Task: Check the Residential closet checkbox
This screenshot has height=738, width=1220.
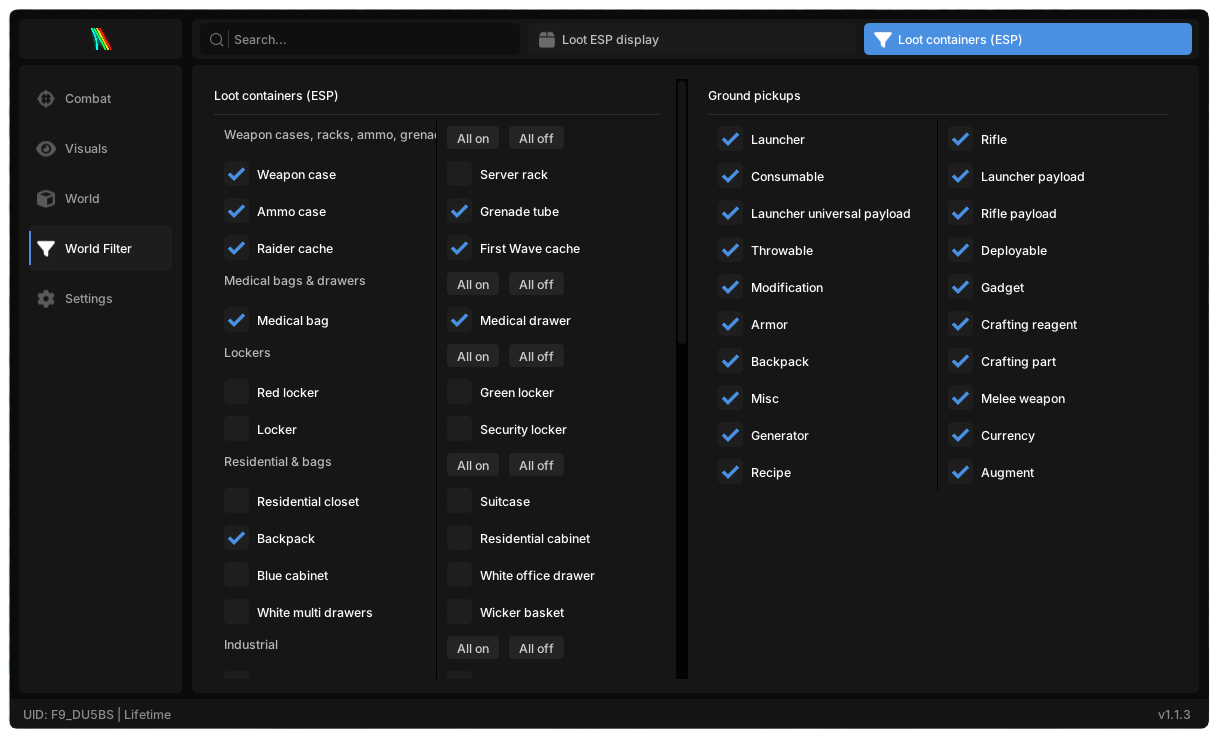Action: [x=237, y=501]
